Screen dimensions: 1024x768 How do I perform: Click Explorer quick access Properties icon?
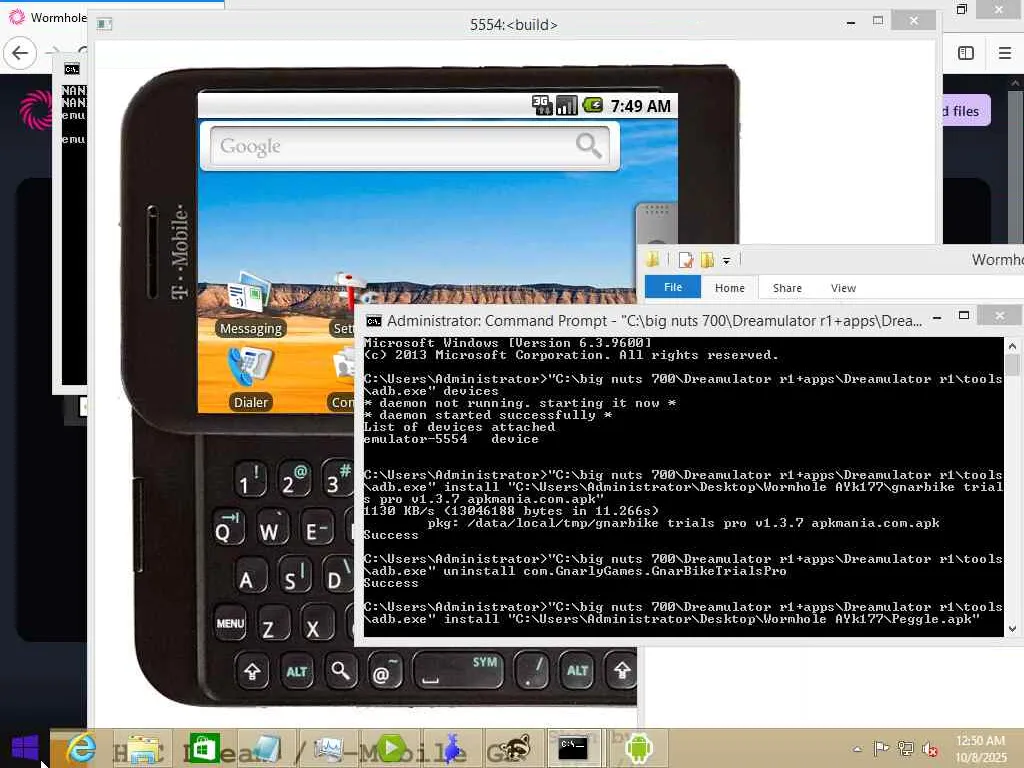[685, 260]
